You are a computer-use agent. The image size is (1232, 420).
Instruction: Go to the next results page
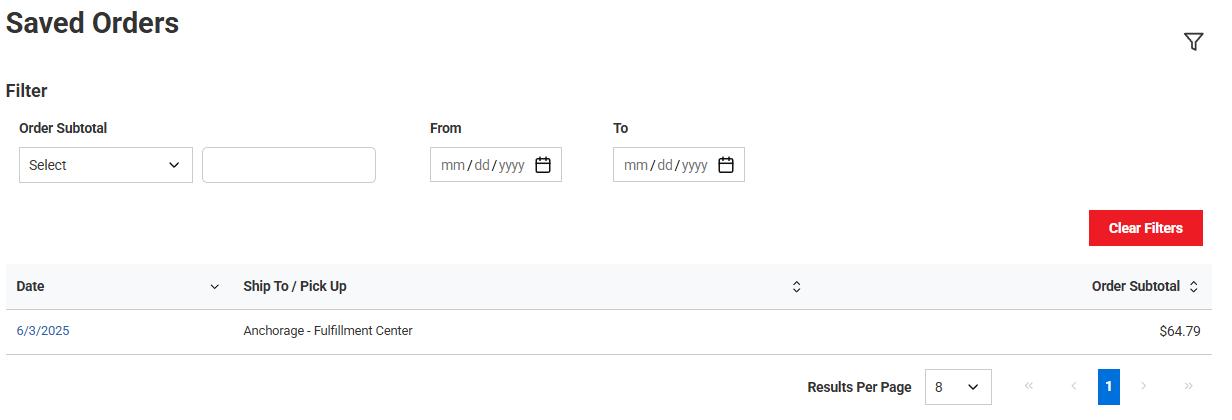click(1144, 386)
